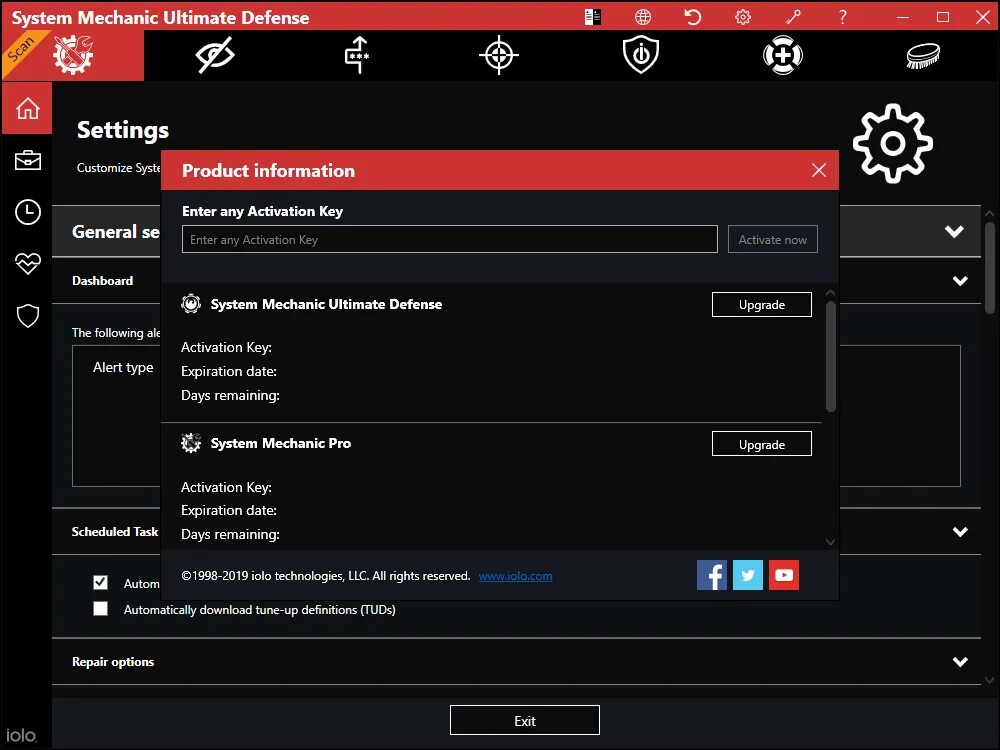The height and width of the screenshot is (750, 1000).
Task: Open the lifebuoy recovery tool
Action: [783, 55]
